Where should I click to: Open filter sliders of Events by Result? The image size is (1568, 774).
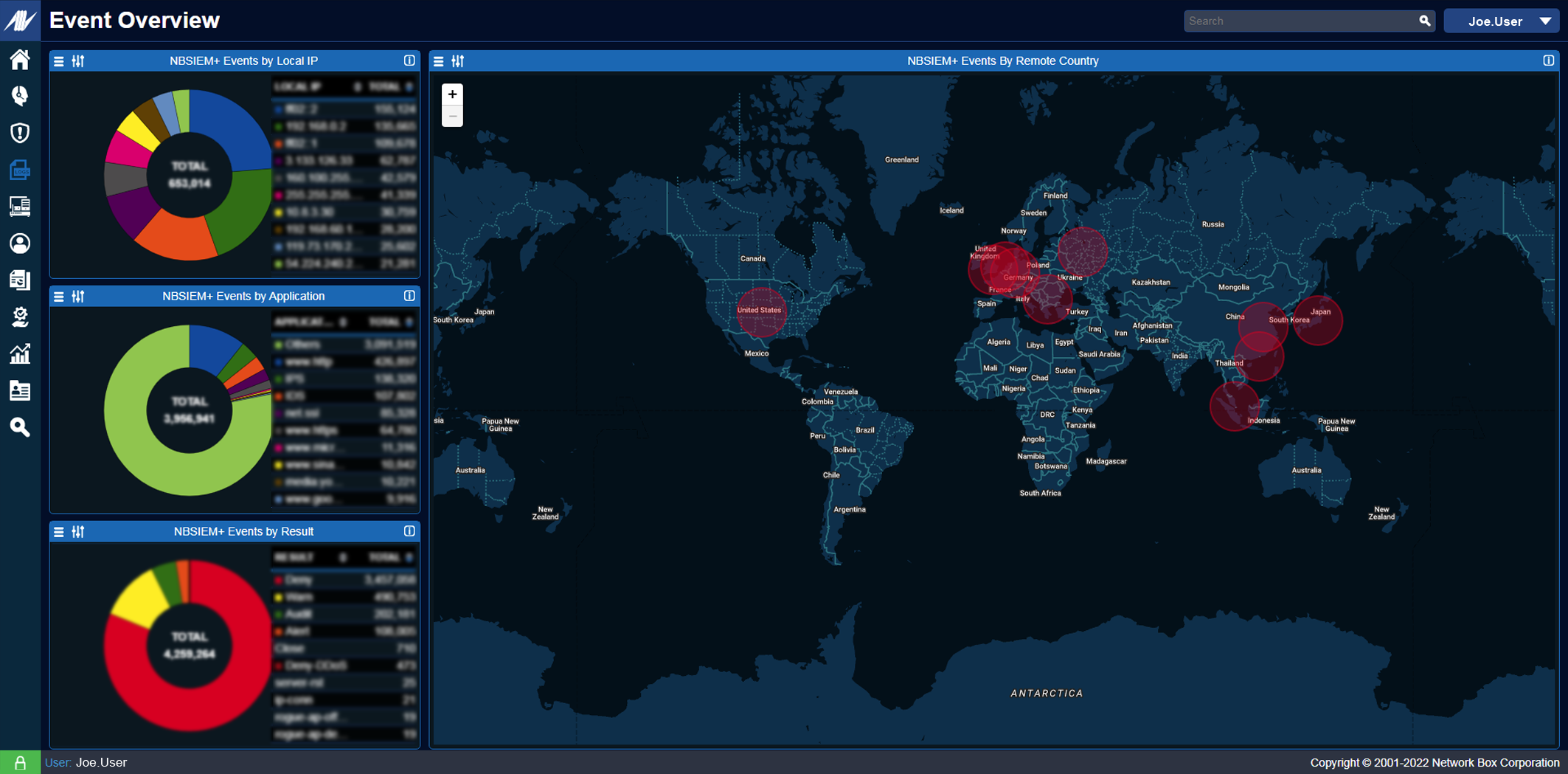click(x=78, y=532)
